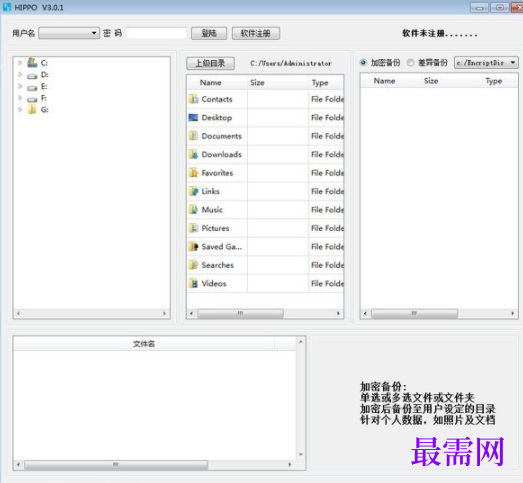Select the Videos folder icon
The width and height of the screenshot is (523, 483).
click(193, 283)
